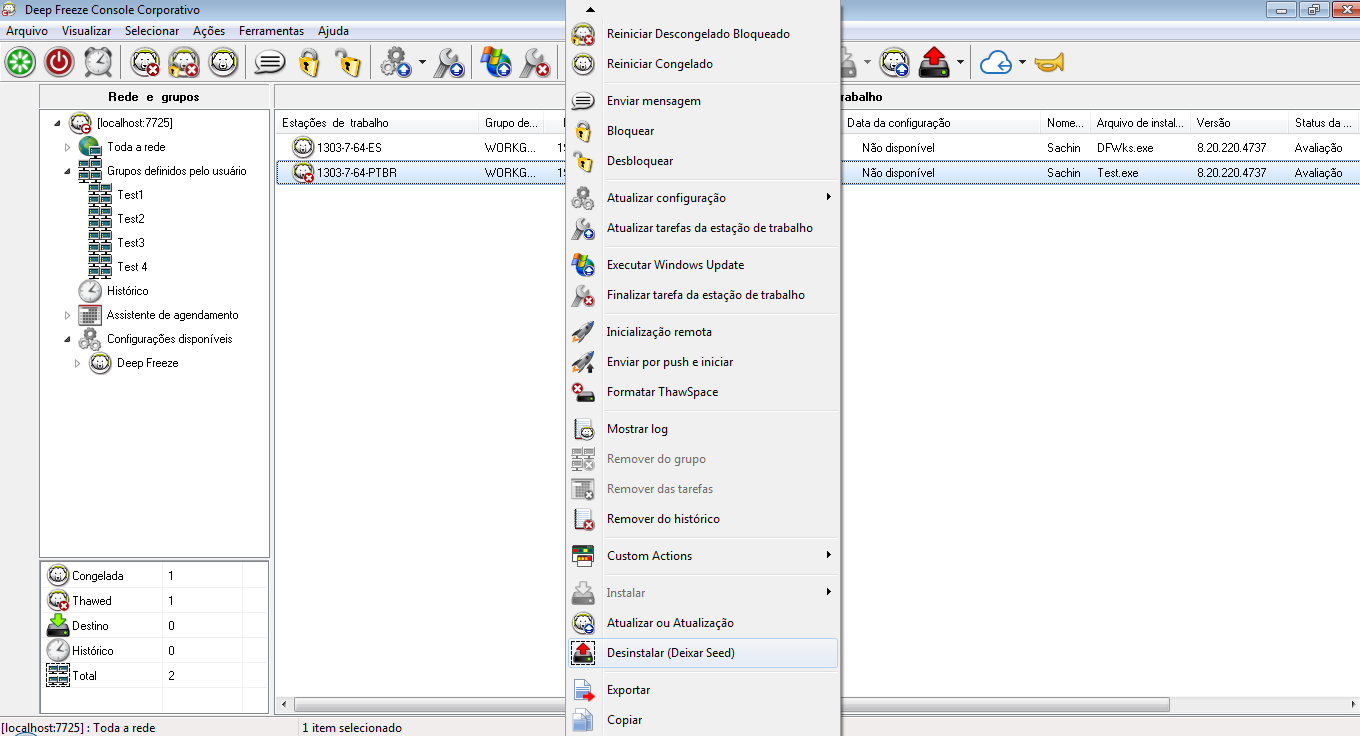This screenshot has width=1360, height=736.
Task: Click the Windows Update flag toolbar icon
Action: [496, 62]
